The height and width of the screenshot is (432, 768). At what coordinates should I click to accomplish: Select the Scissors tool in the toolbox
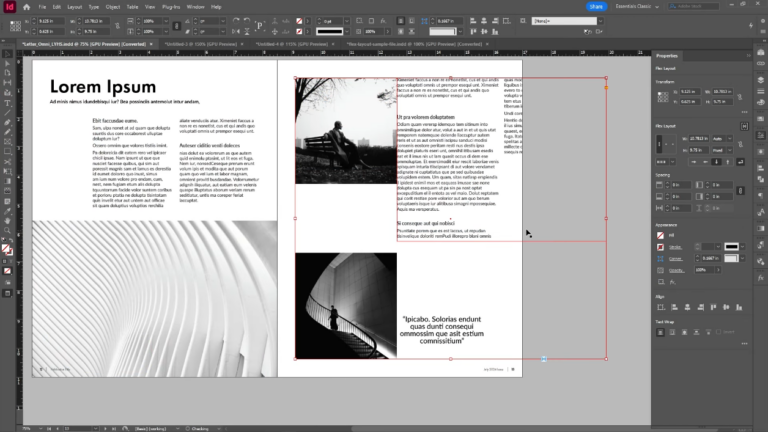(7, 162)
